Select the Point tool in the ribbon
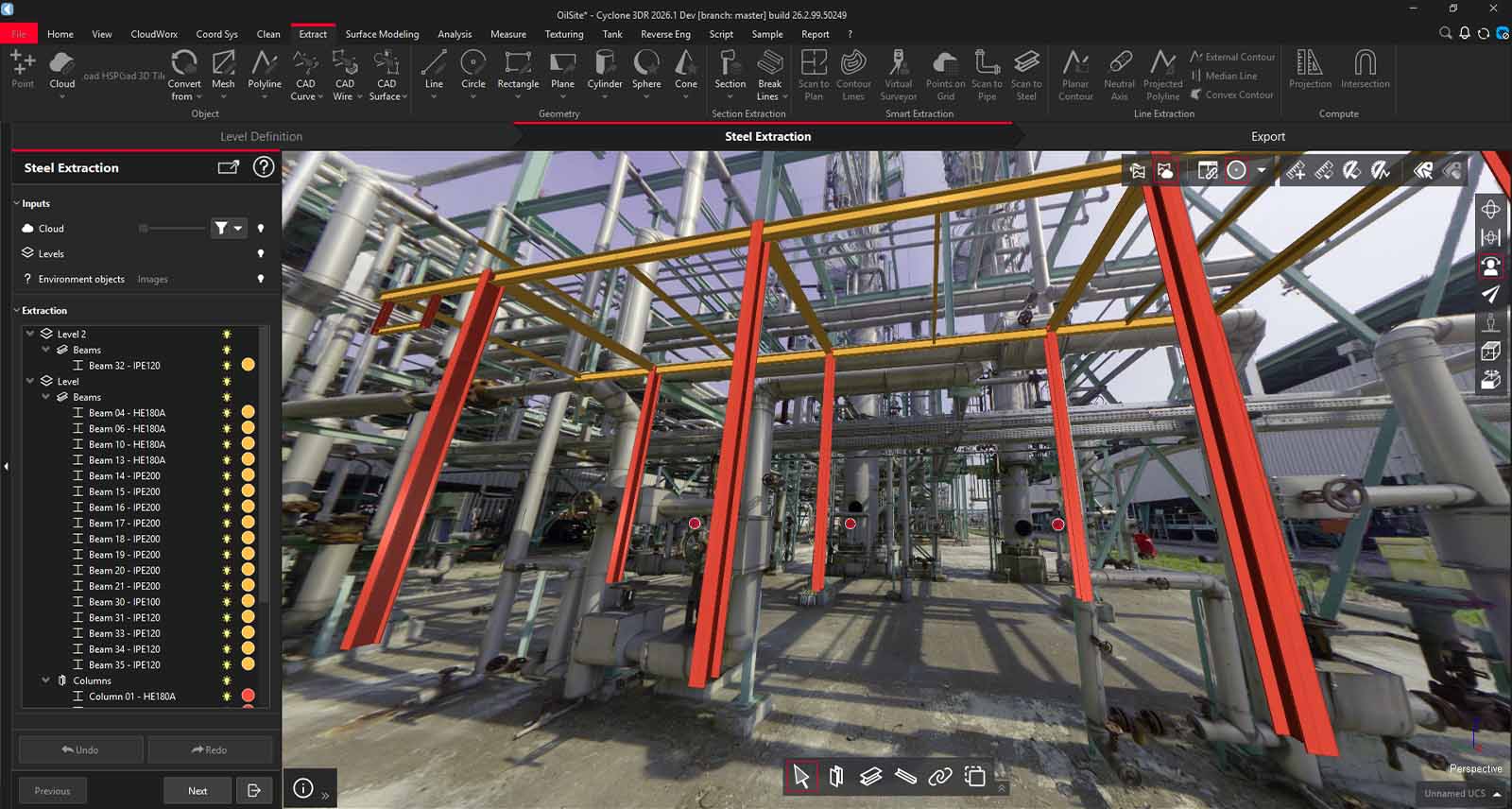Image resolution: width=1512 pixels, height=809 pixels. [x=23, y=70]
